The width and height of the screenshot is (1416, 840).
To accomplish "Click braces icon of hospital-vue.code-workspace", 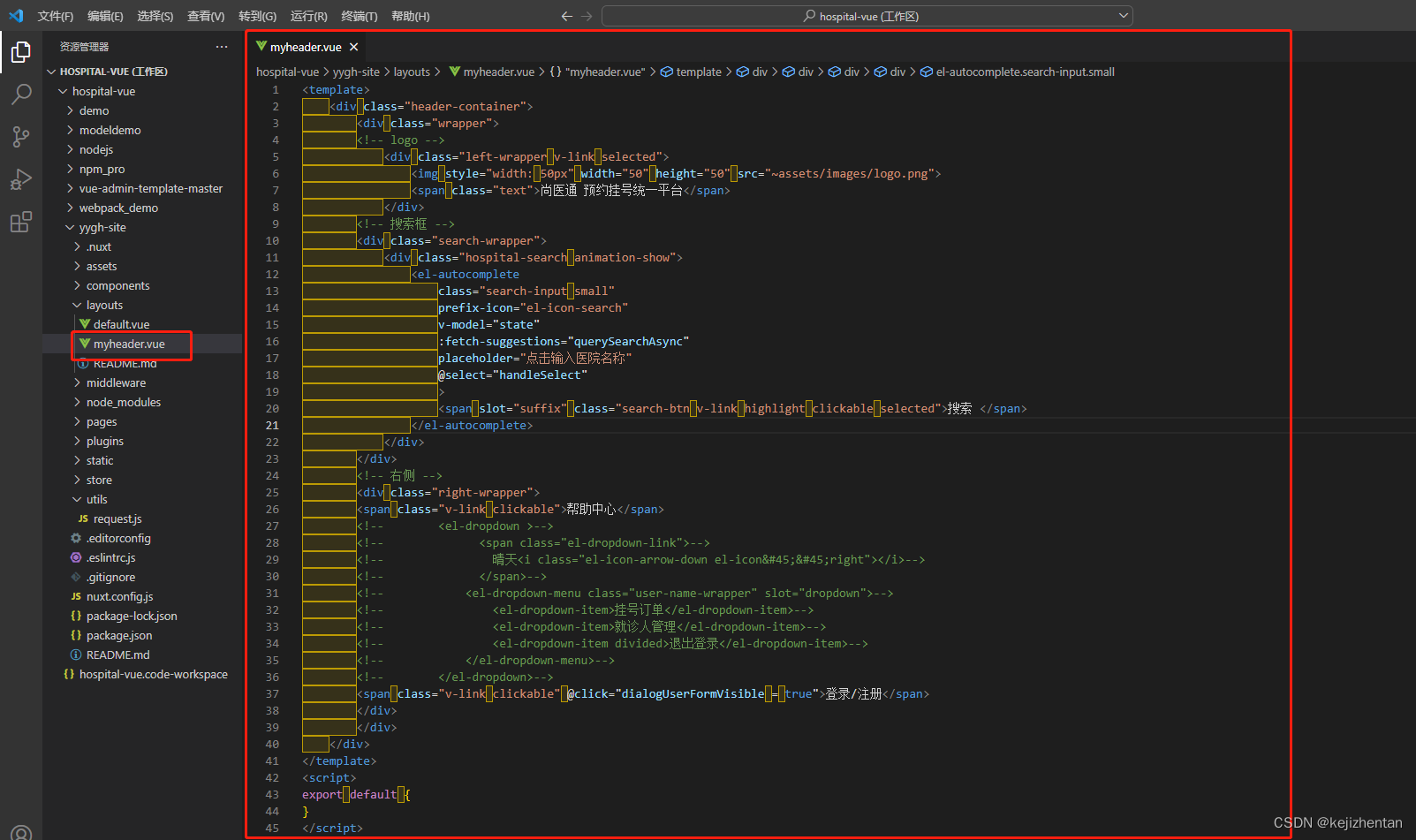I will pyautogui.click(x=69, y=674).
